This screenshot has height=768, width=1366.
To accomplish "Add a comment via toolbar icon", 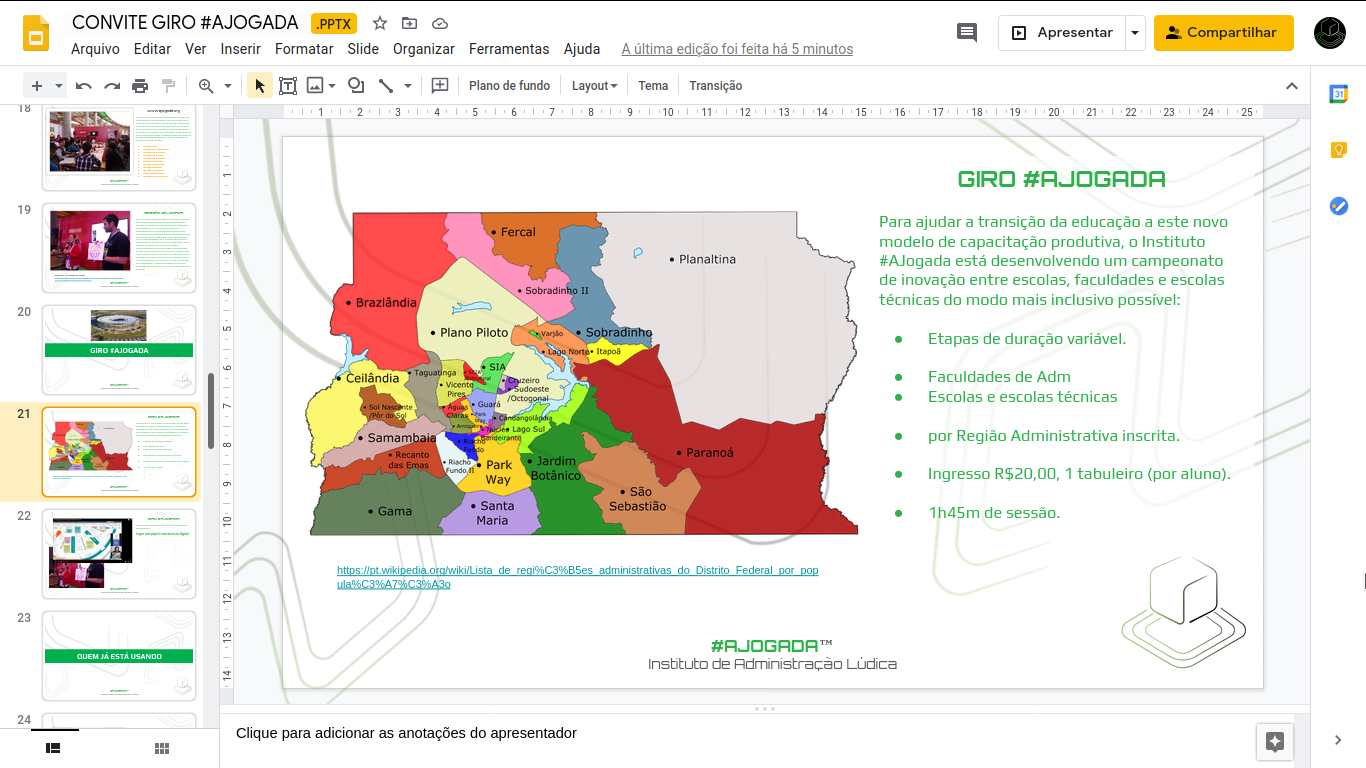I will pos(439,86).
